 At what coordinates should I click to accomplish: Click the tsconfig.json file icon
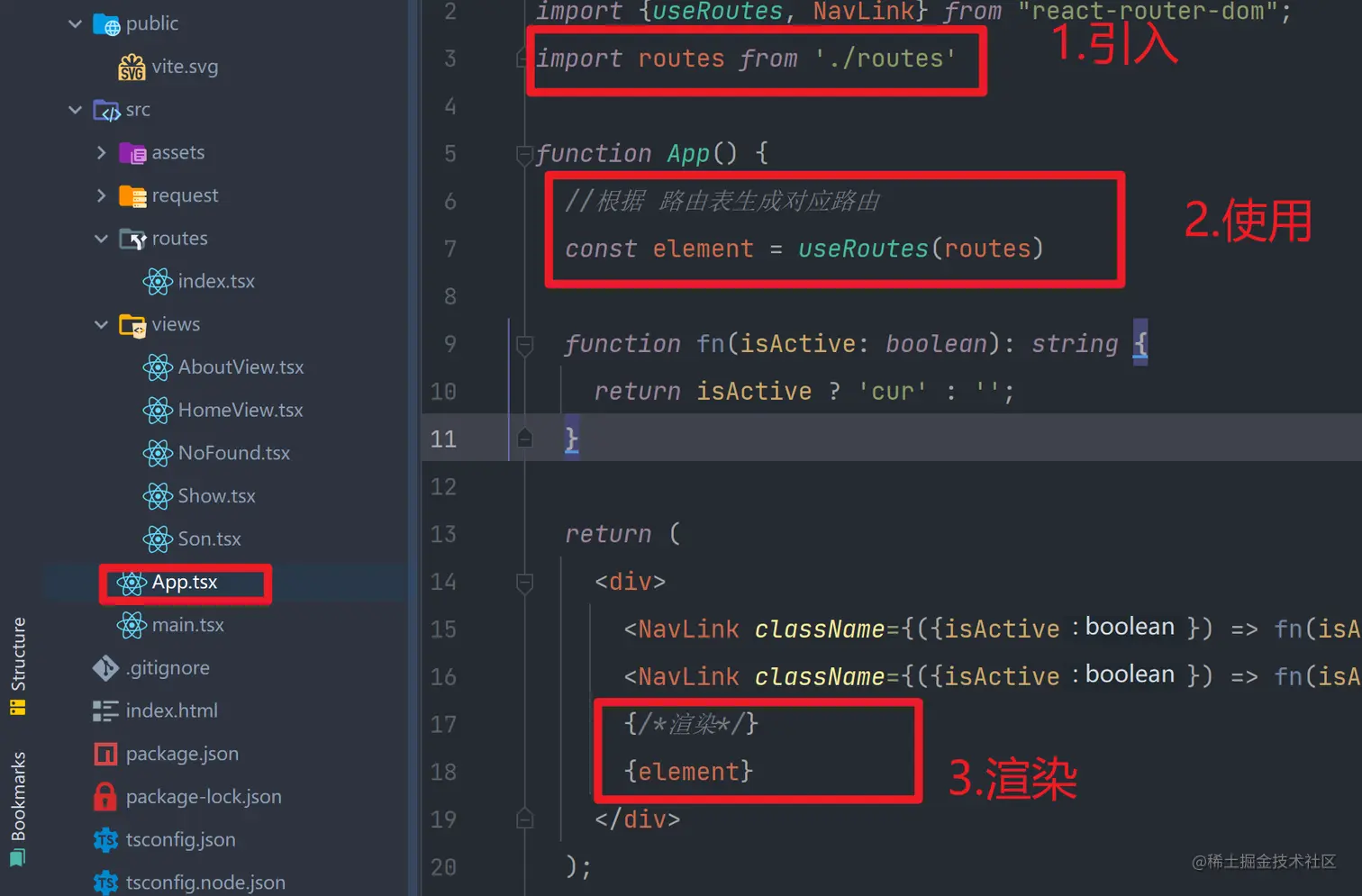tap(105, 840)
